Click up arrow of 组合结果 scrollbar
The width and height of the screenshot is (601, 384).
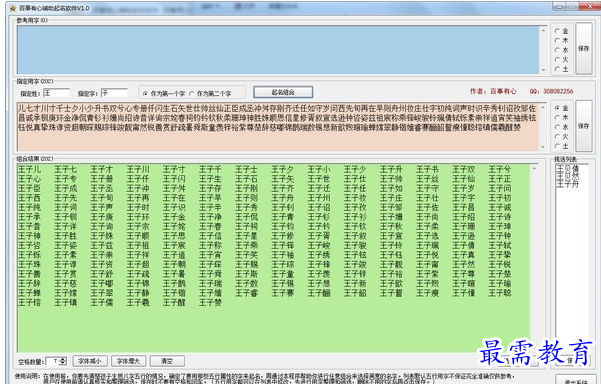tap(534, 169)
